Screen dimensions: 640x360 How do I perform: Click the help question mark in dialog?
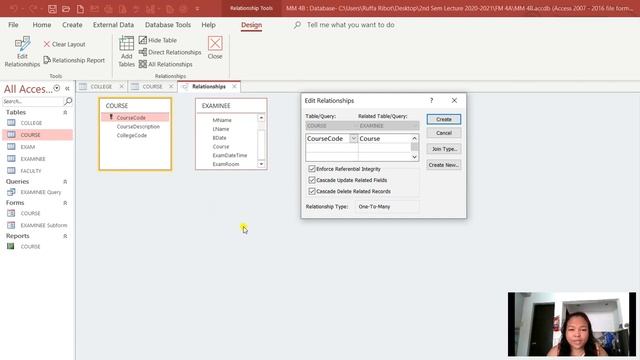431,100
